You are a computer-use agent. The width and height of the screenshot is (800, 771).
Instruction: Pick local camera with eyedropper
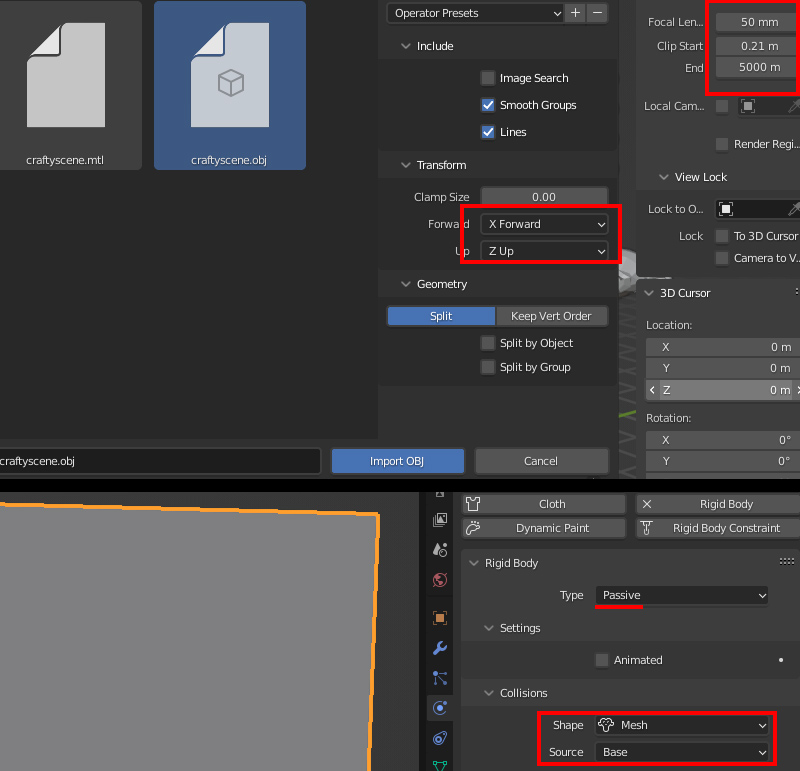793,106
